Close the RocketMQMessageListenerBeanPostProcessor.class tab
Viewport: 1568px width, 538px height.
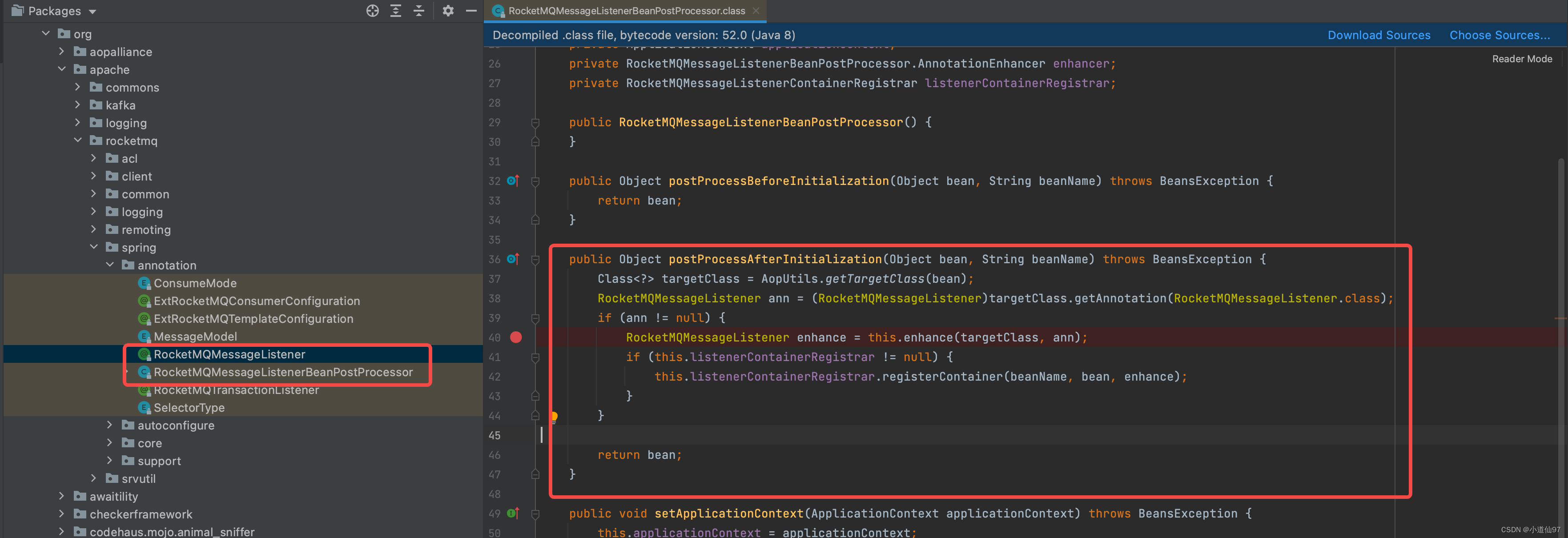[x=756, y=11]
